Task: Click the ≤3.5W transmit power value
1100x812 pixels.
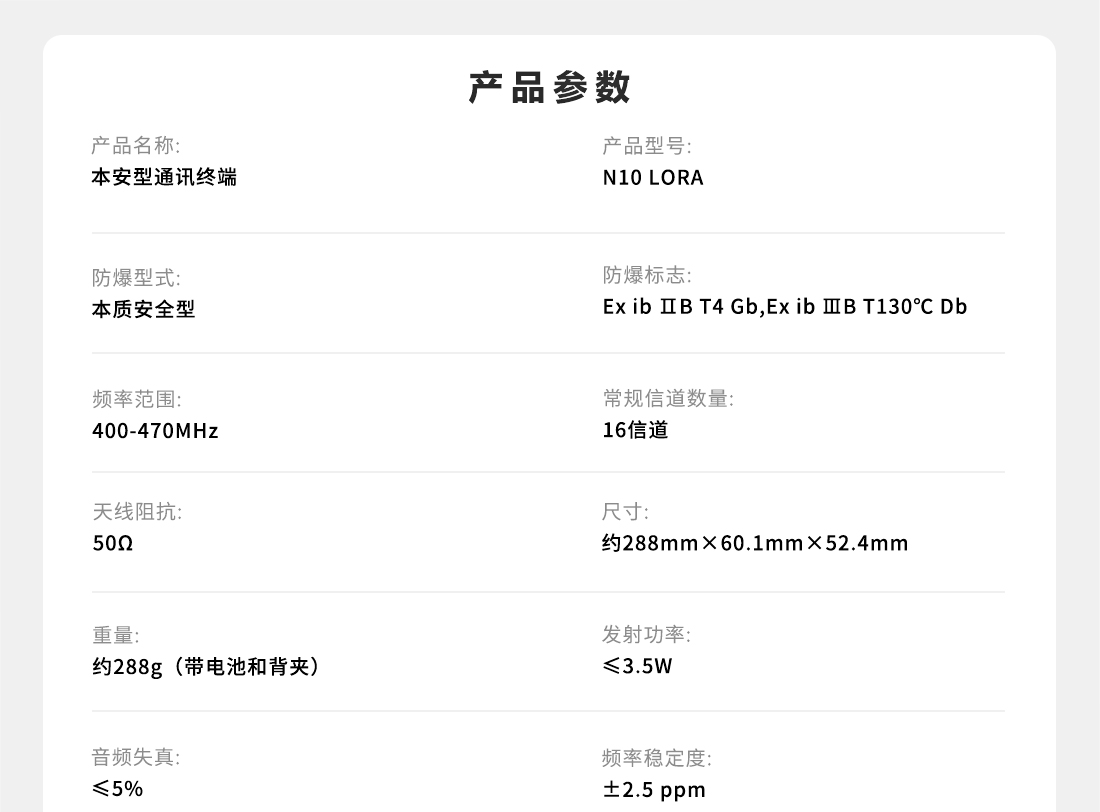Action: (637, 666)
